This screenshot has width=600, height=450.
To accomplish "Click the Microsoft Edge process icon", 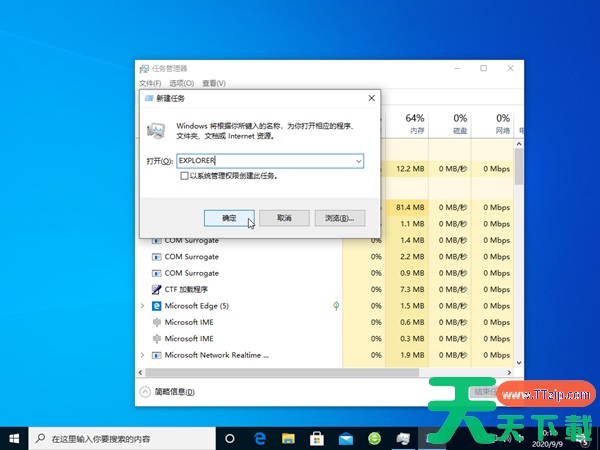I will 157,305.
